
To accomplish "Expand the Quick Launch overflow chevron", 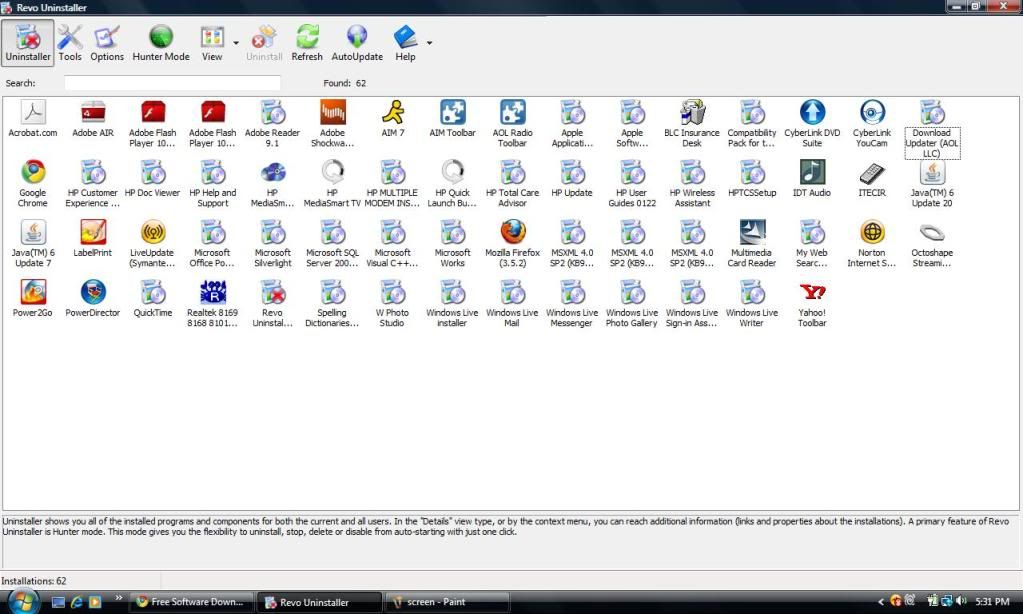I will (118, 598).
